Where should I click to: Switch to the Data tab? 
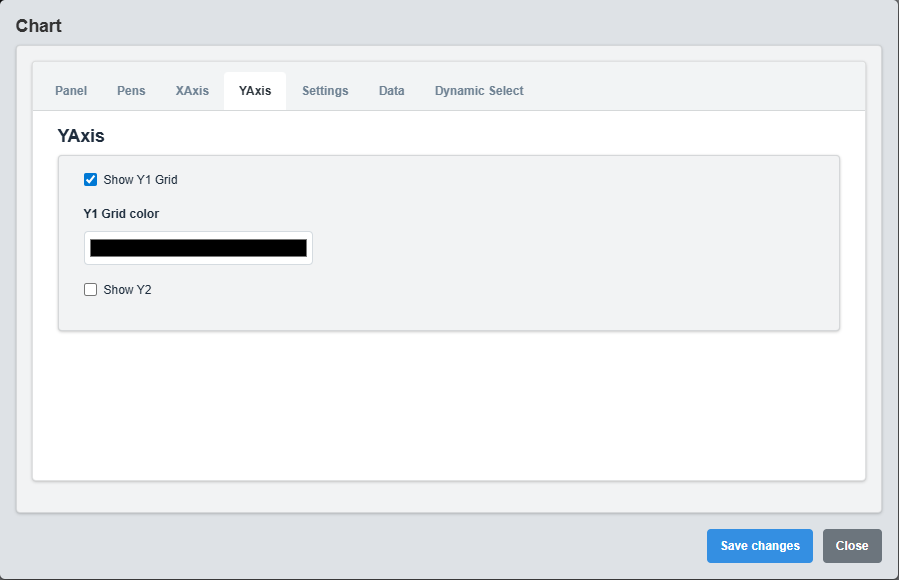point(391,90)
